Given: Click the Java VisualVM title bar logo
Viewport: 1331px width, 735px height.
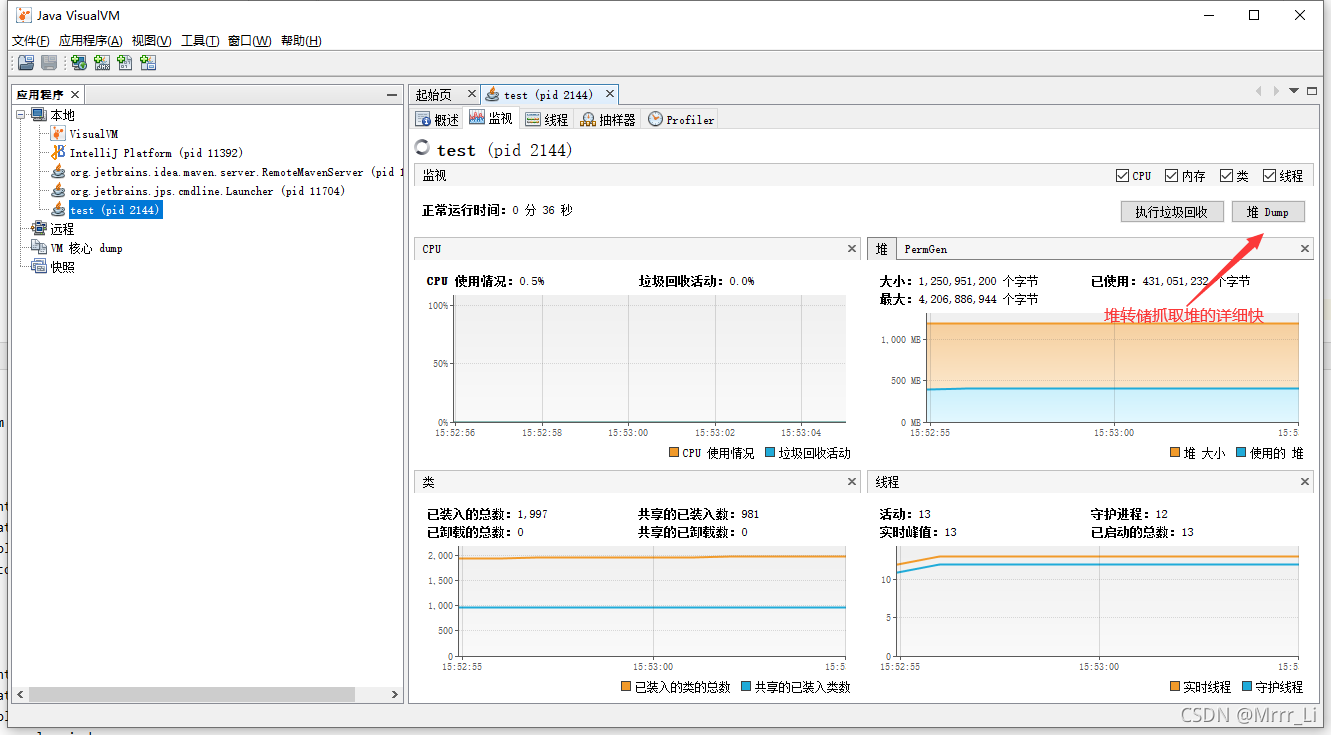Looking at the screenshot, I should pos(23,15).
